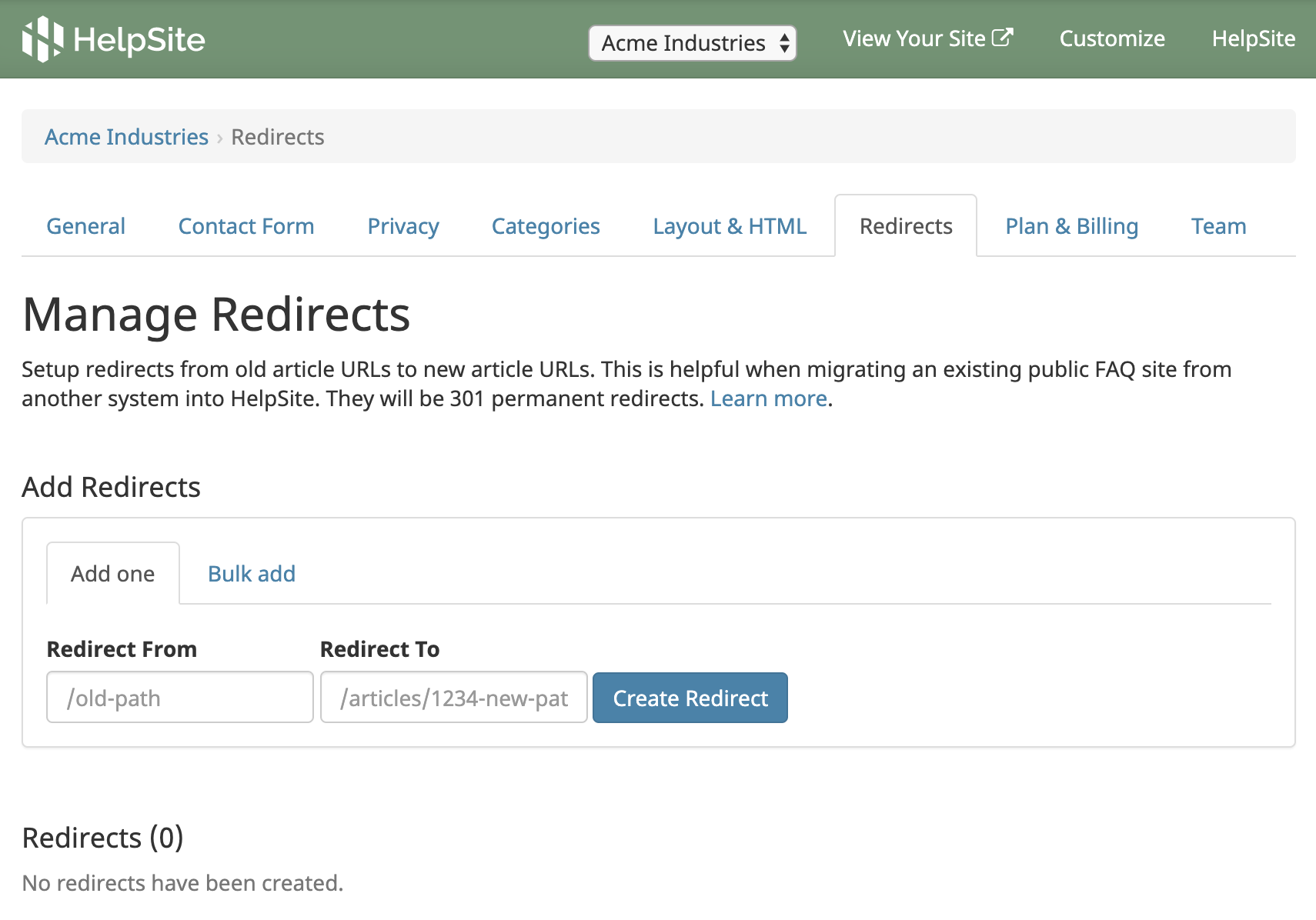
Task: Click the Redirects breadcrumb text
Action: (278, 137)
